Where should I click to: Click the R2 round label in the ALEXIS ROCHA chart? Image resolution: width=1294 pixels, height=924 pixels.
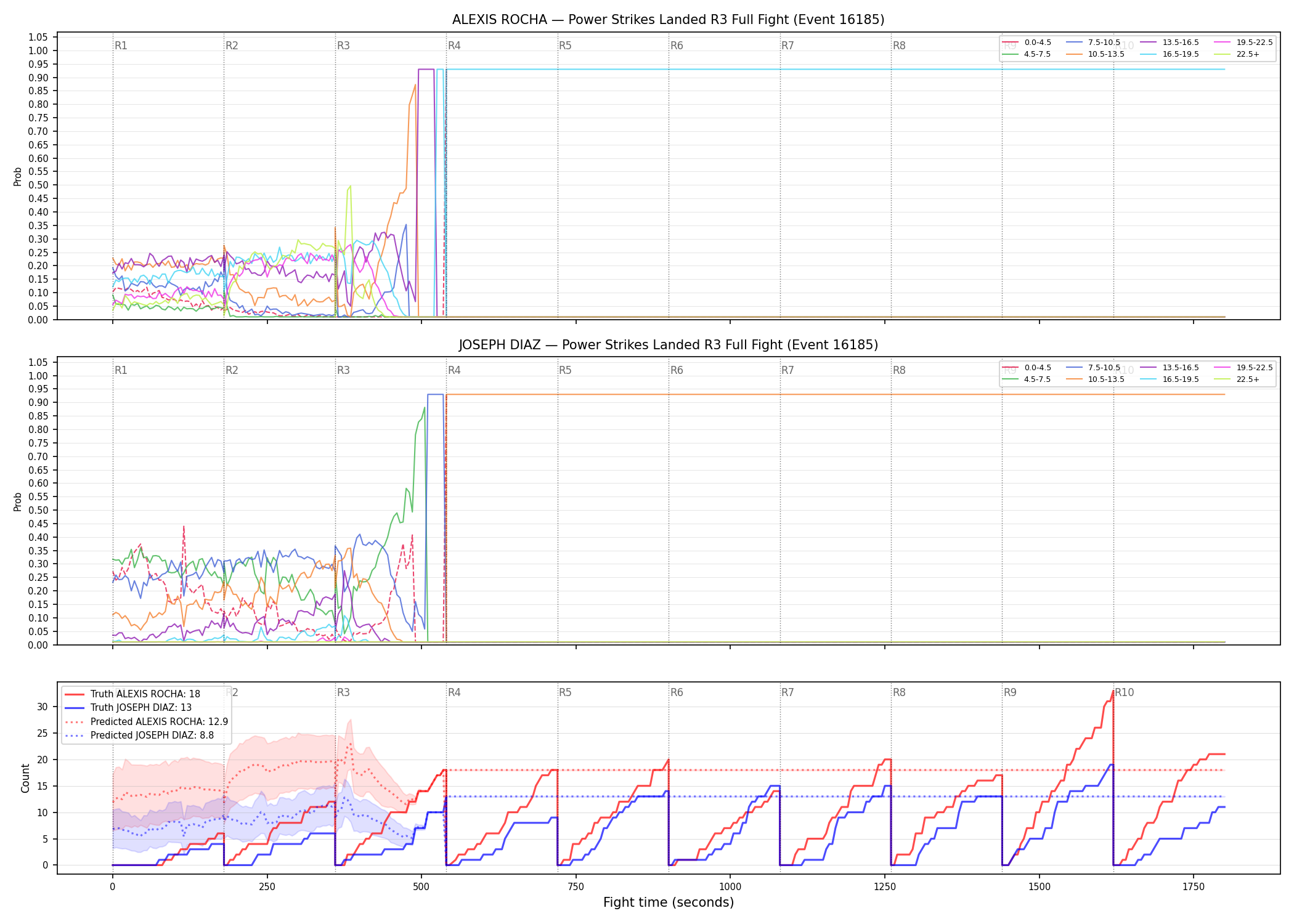coord(232,46)
